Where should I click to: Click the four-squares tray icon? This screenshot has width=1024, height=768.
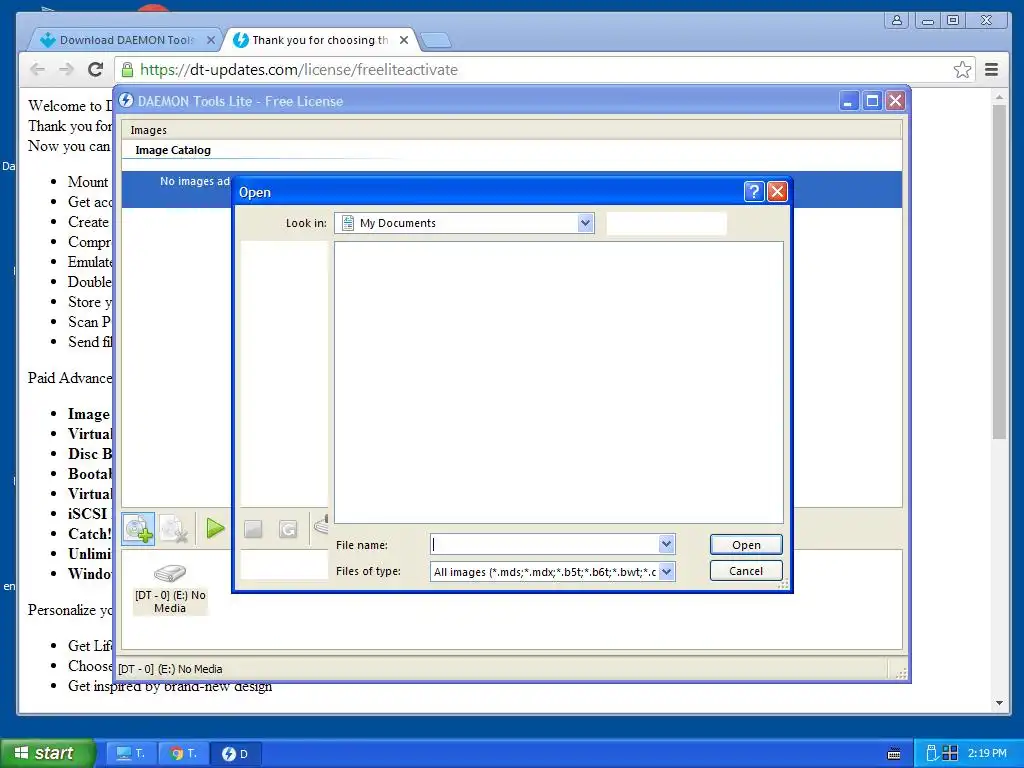click(x=950, y=753)
